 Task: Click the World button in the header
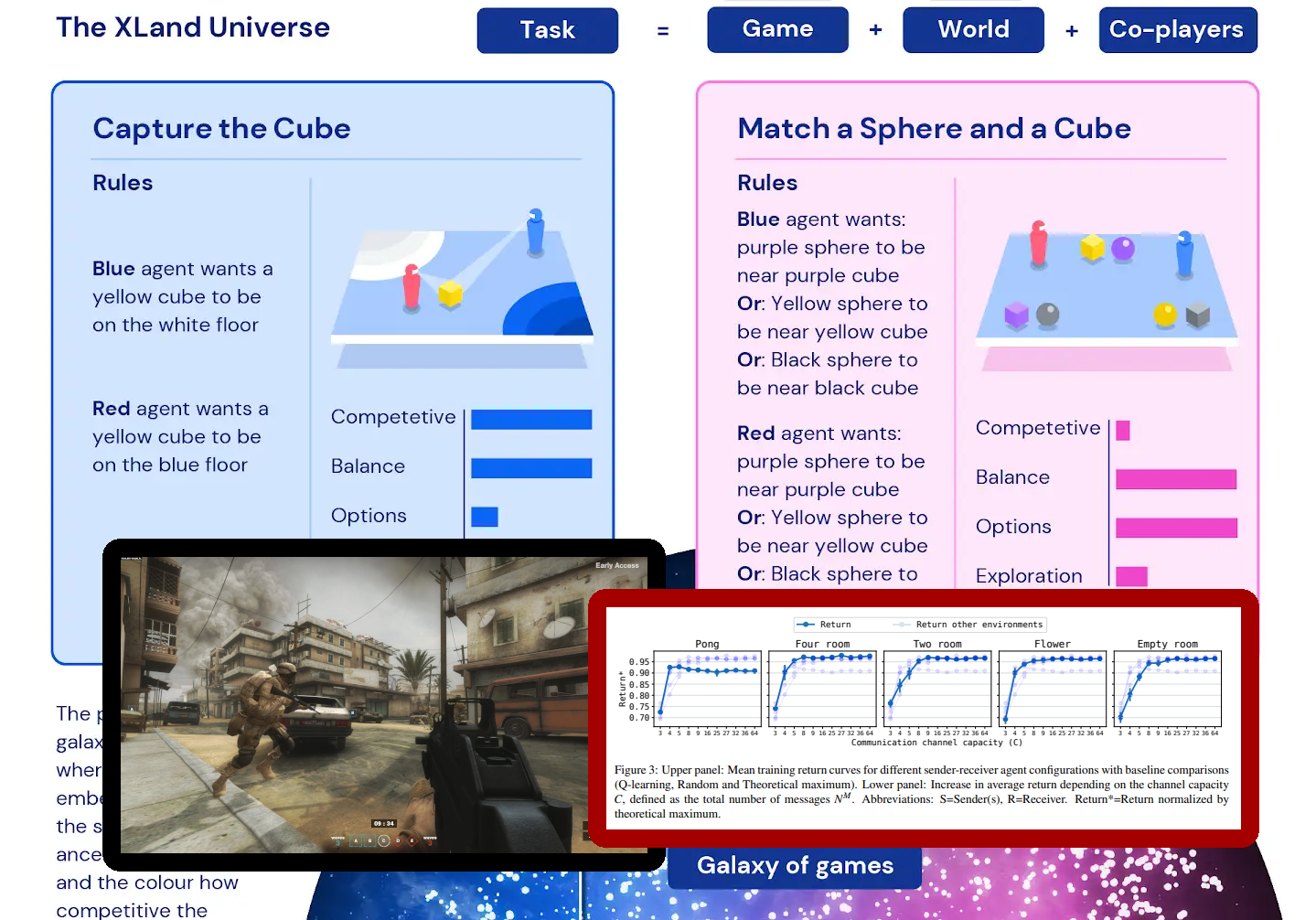coord(973,29)
